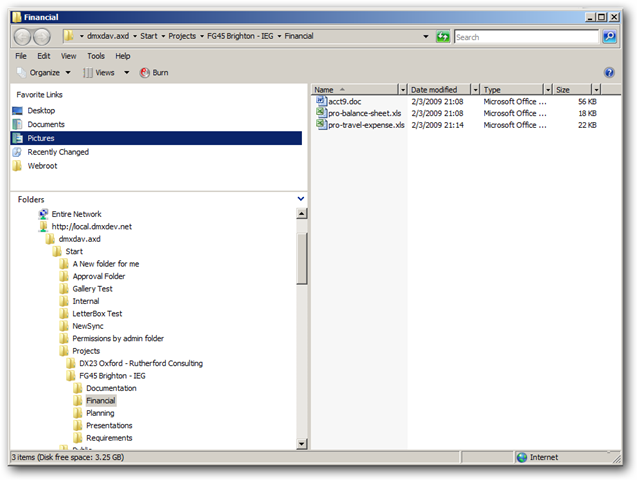
Task: Select DX23 Oxford - Rutherford Consulting folder
Action: coord(141,363)
